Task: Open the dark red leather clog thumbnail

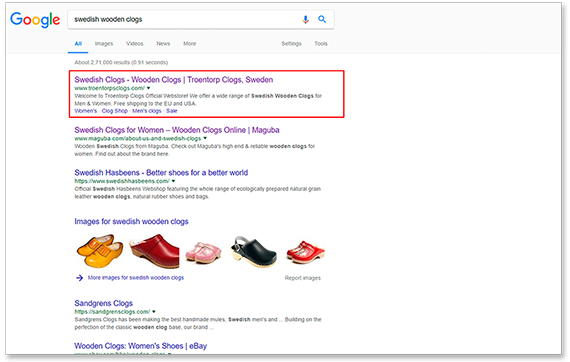Action: [x=154, y=251]
